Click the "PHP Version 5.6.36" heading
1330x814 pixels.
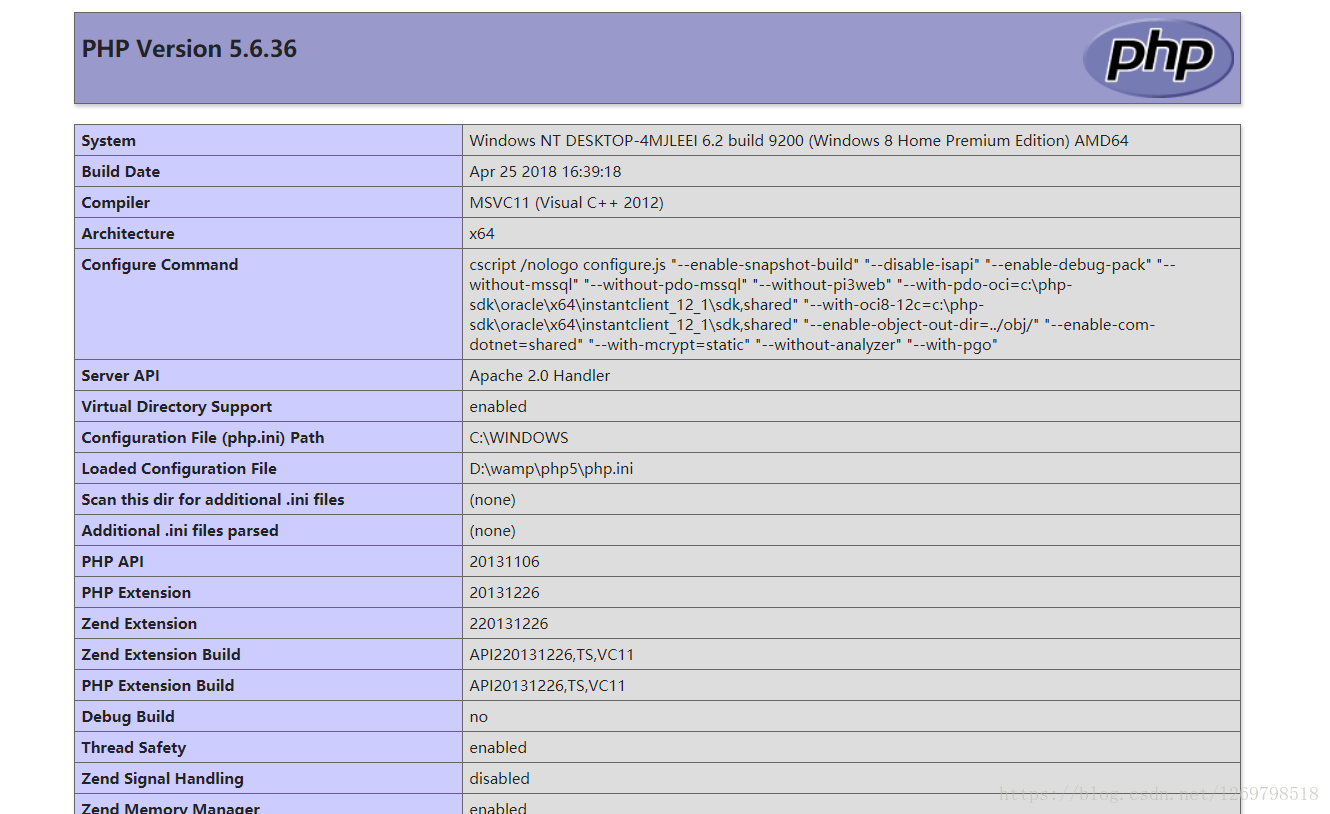coord(189,49)
